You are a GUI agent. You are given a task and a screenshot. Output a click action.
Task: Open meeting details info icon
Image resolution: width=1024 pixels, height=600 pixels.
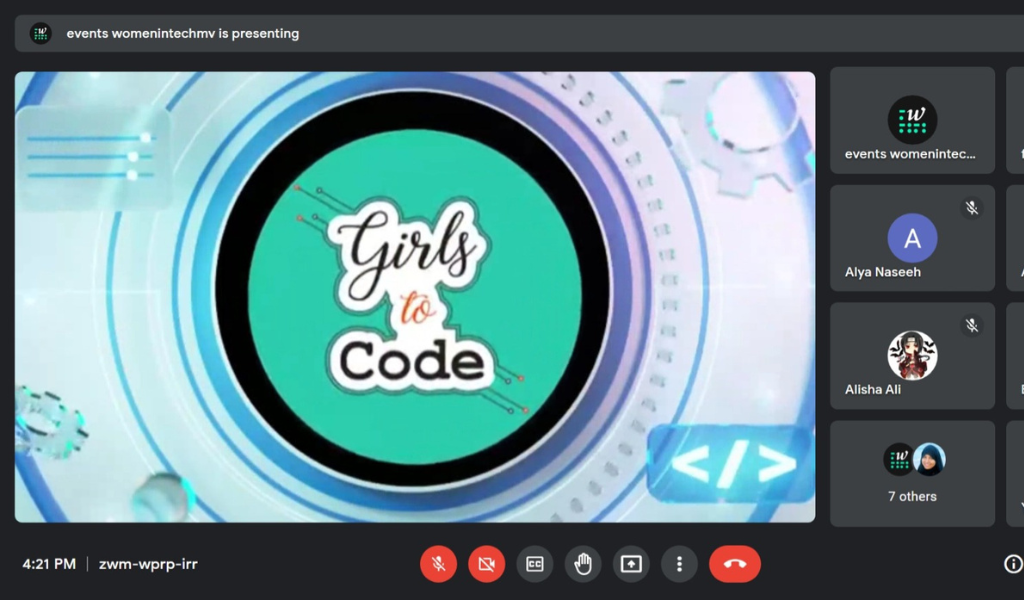[x=1013, y=563]
